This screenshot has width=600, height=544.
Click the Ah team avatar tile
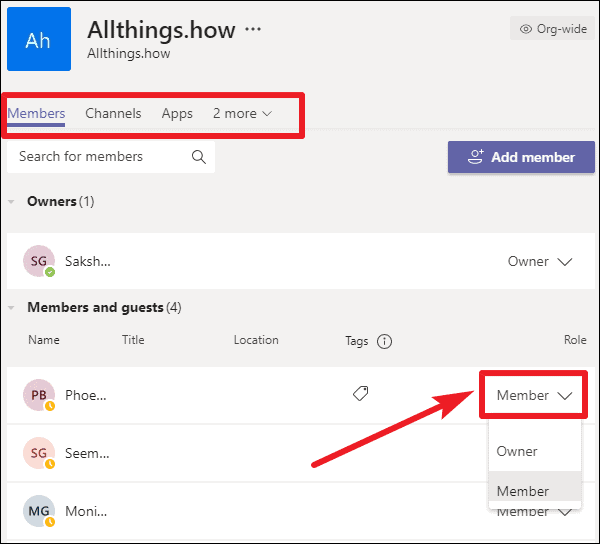pos(39,39)
